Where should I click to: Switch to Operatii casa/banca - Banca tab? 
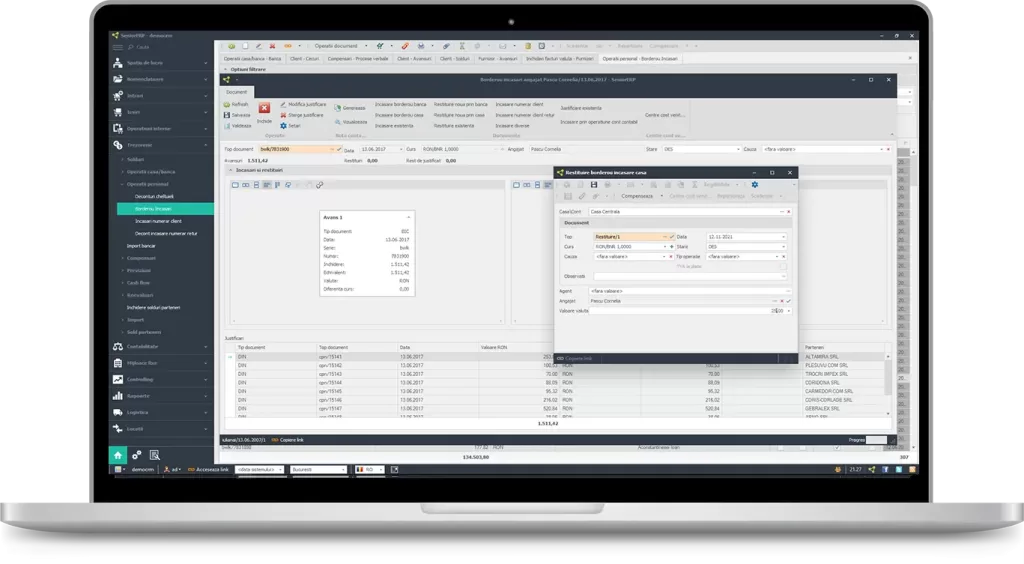pos(252,59)
